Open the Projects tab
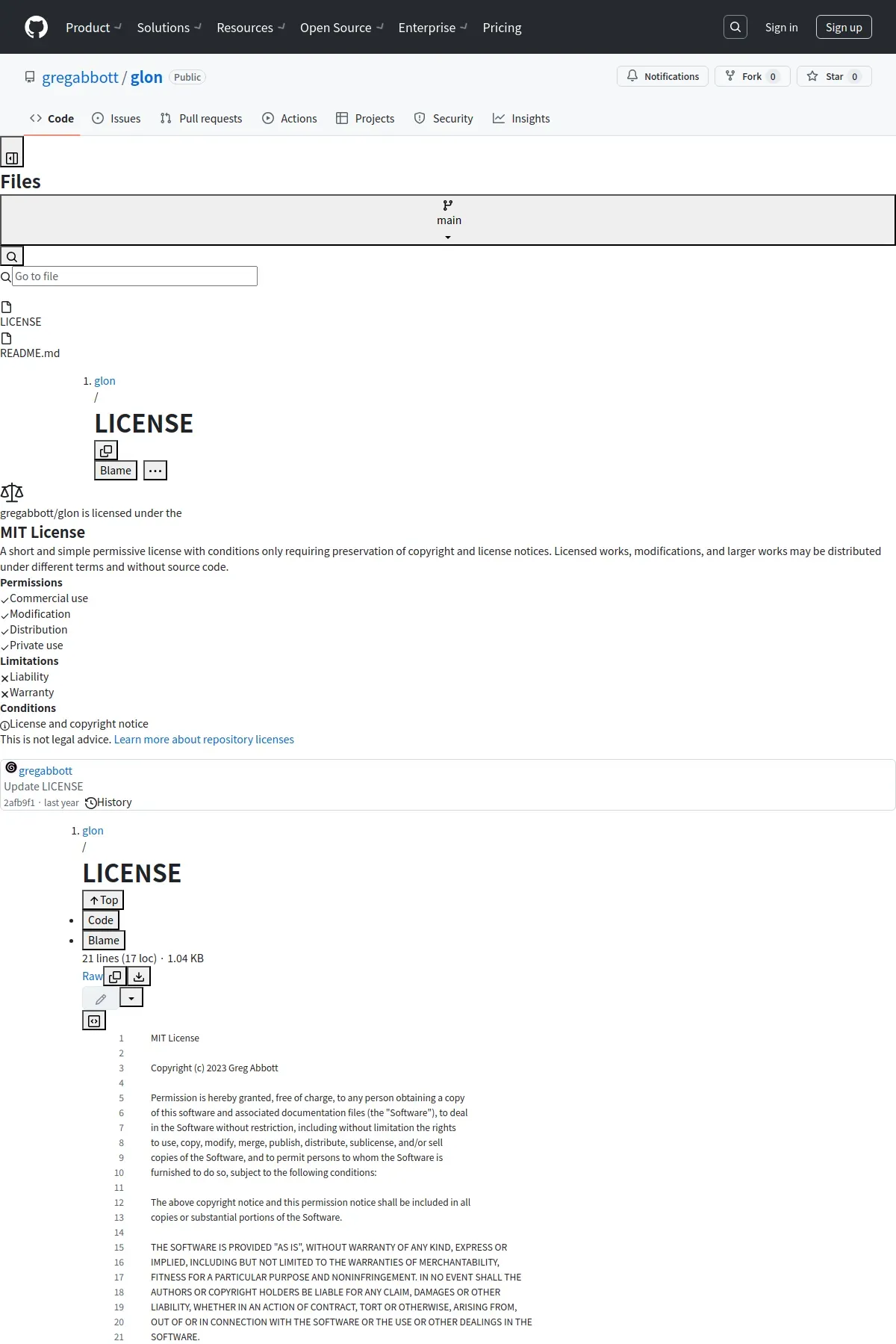Screen dimensions: 896x1344 (x=365, y=119)
